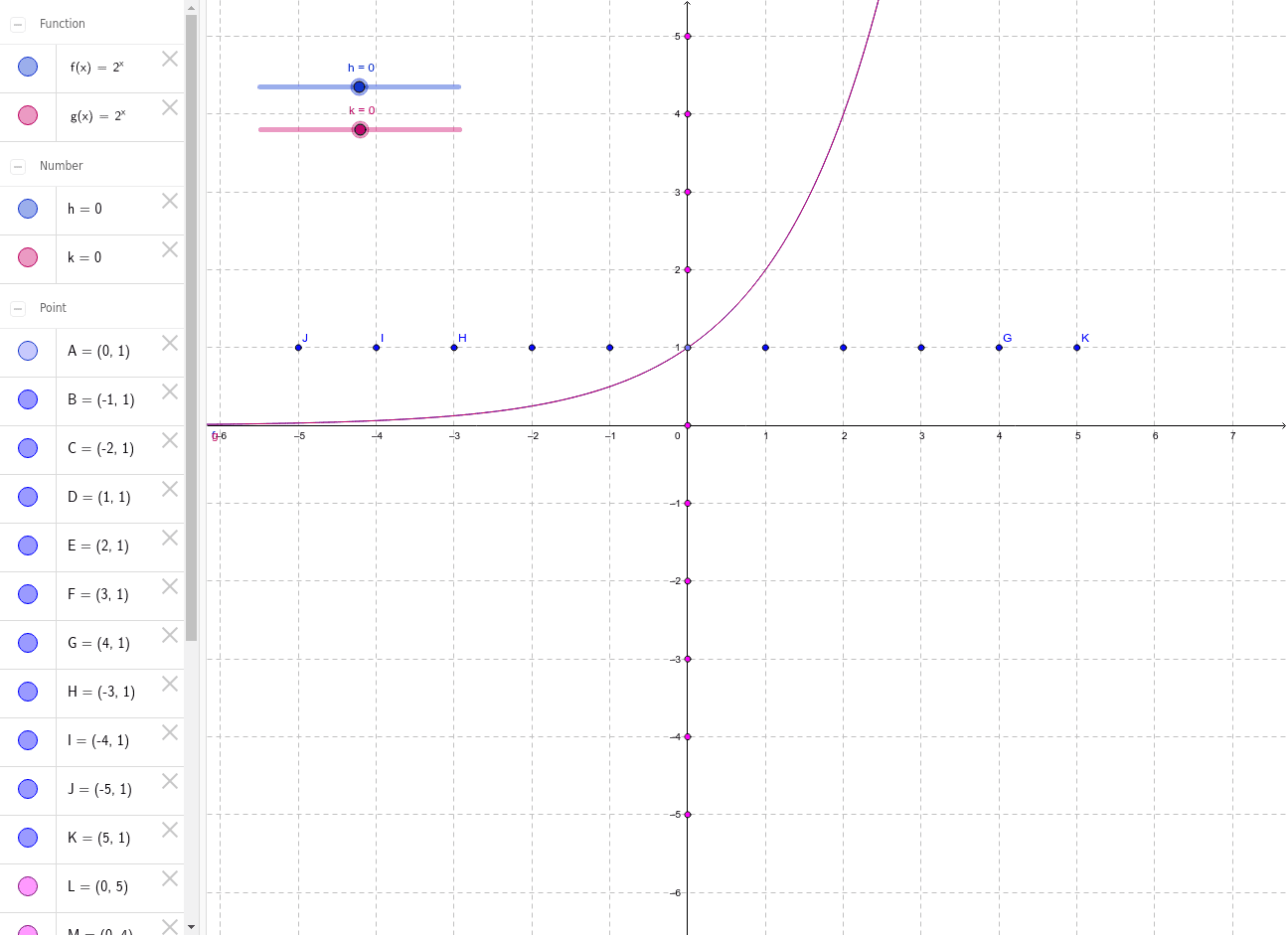Viewport: 1288px width, 937px height.
Task: Click algebra panel scroll-down arrow
Action: click(x=191, y=927)
